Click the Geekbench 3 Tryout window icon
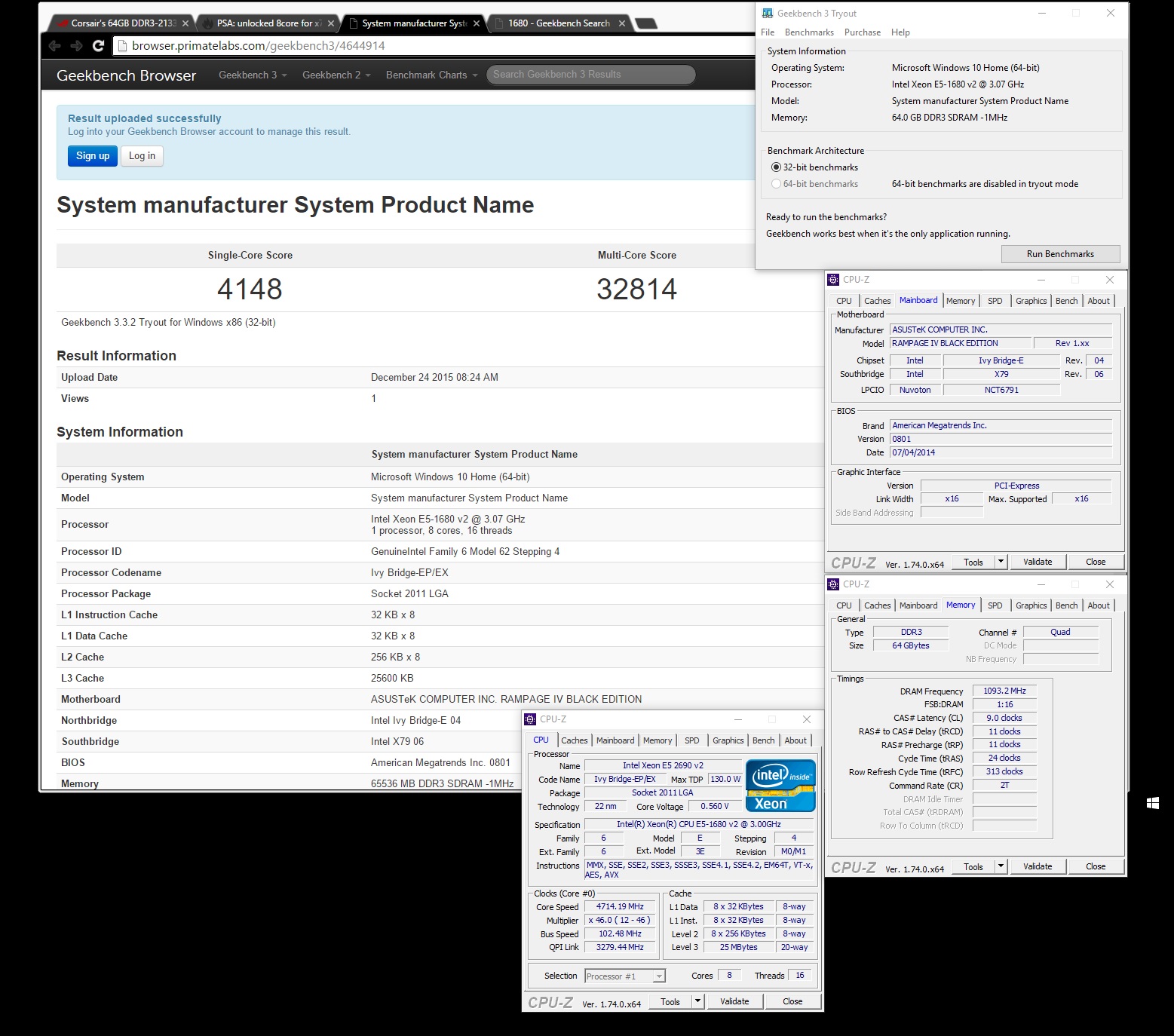 768,14
